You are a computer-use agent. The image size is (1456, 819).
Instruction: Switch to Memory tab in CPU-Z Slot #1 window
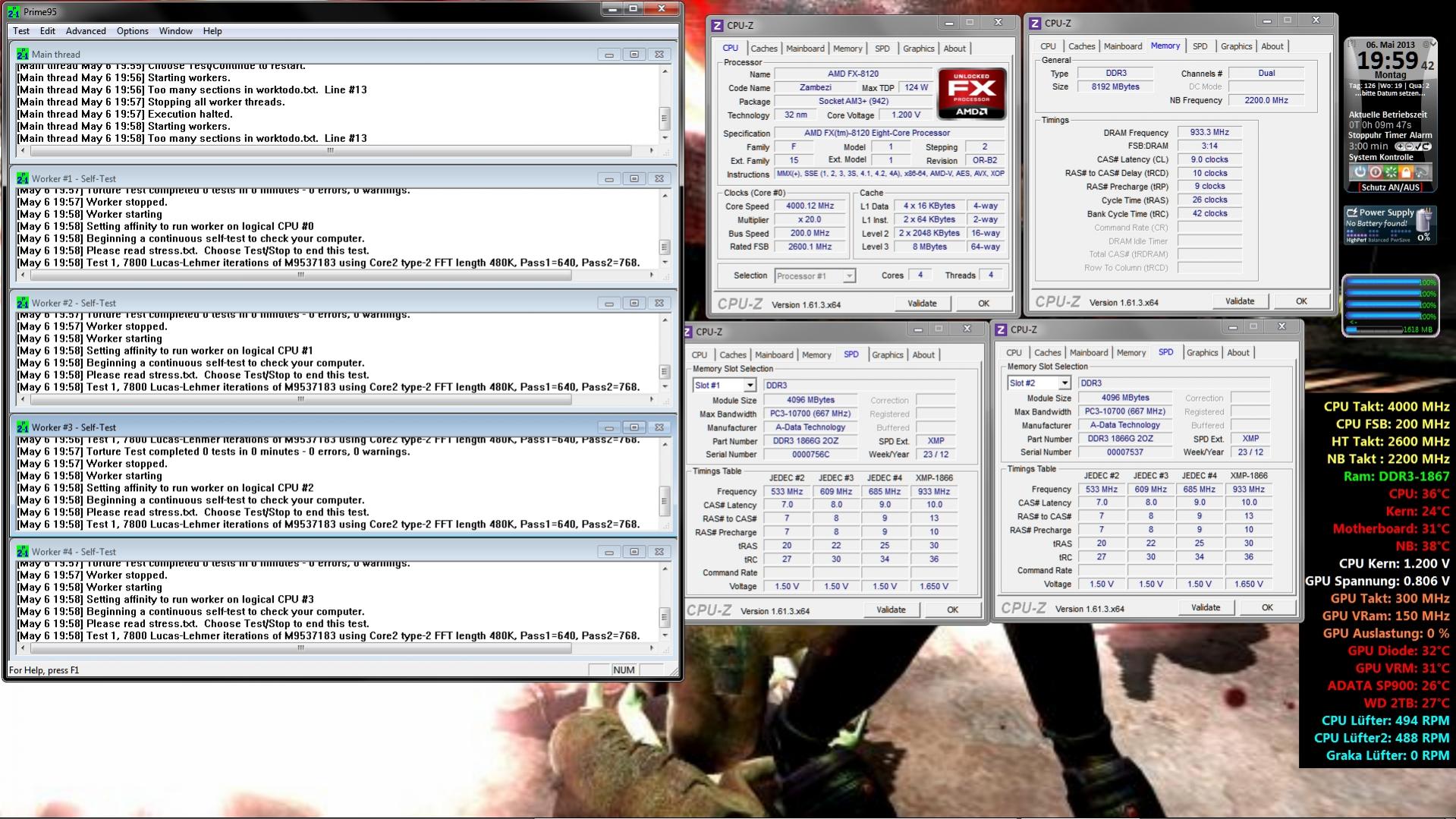click(816, 355)
